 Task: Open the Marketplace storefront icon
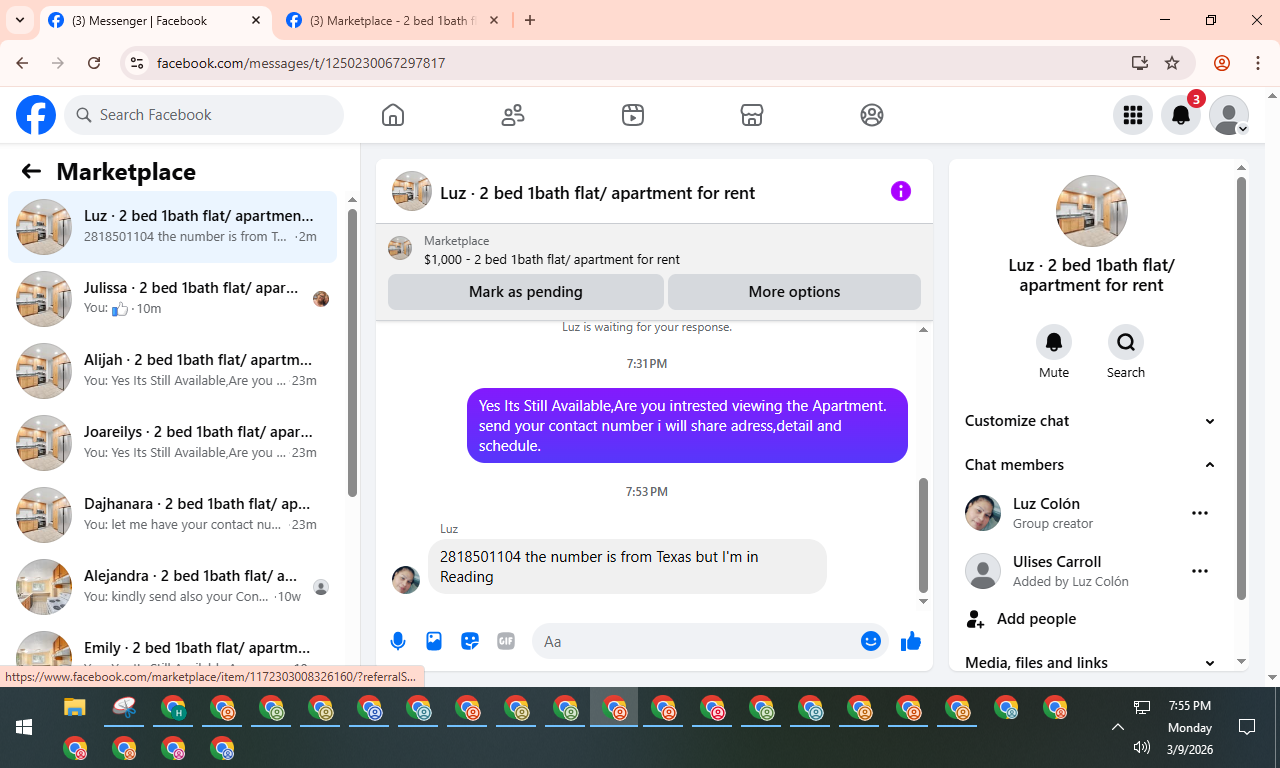point(752,115)
